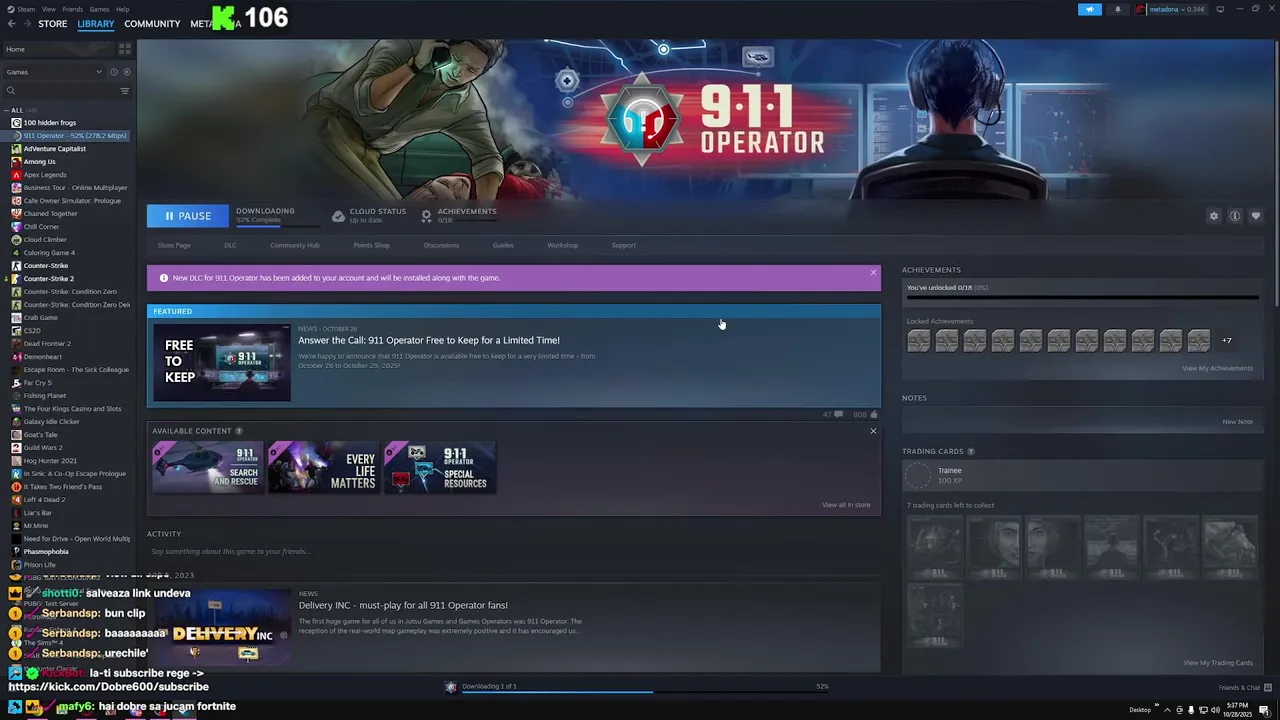Close the Available Content section

(x=873, y=431)
